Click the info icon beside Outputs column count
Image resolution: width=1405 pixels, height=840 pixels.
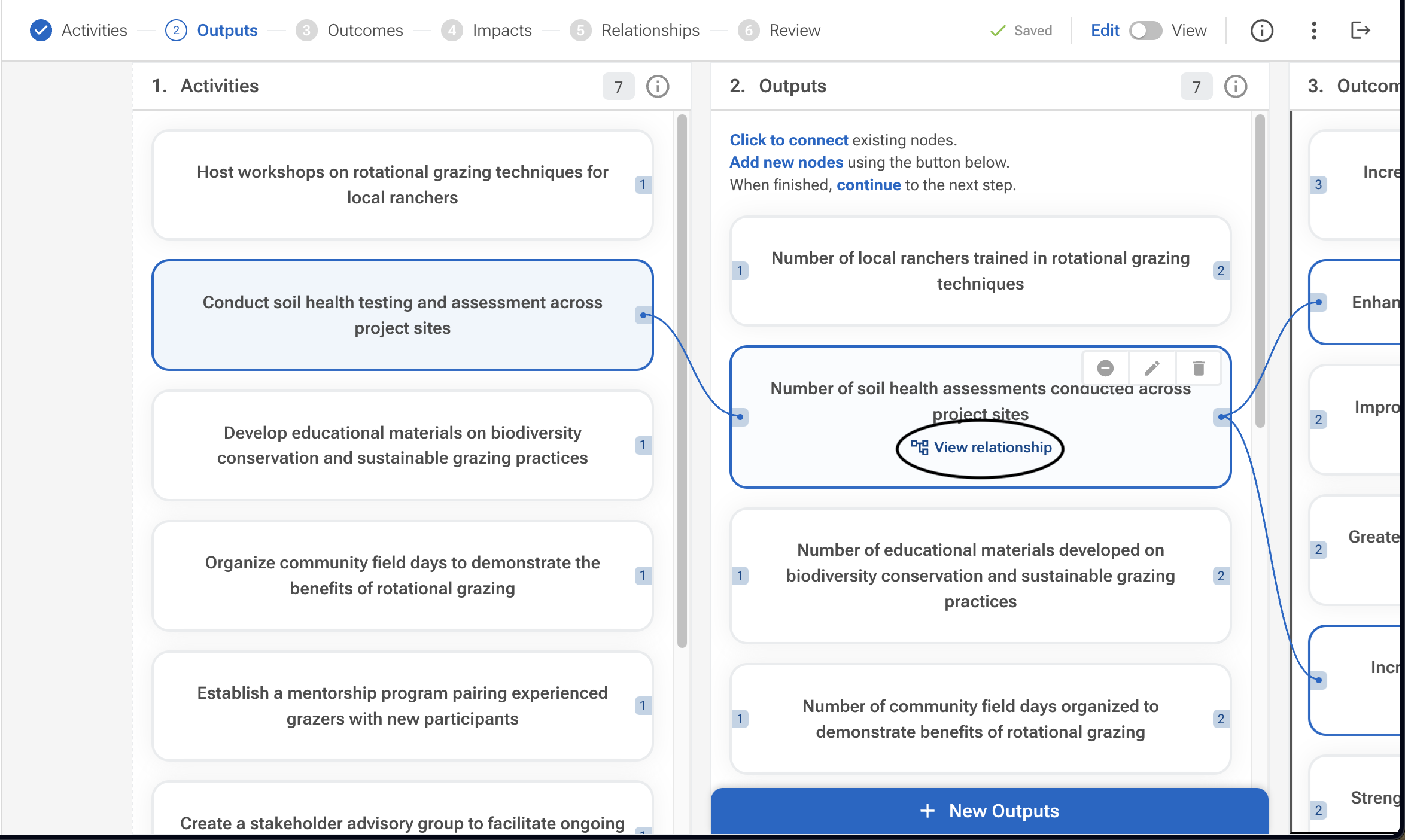(1236, 86)
